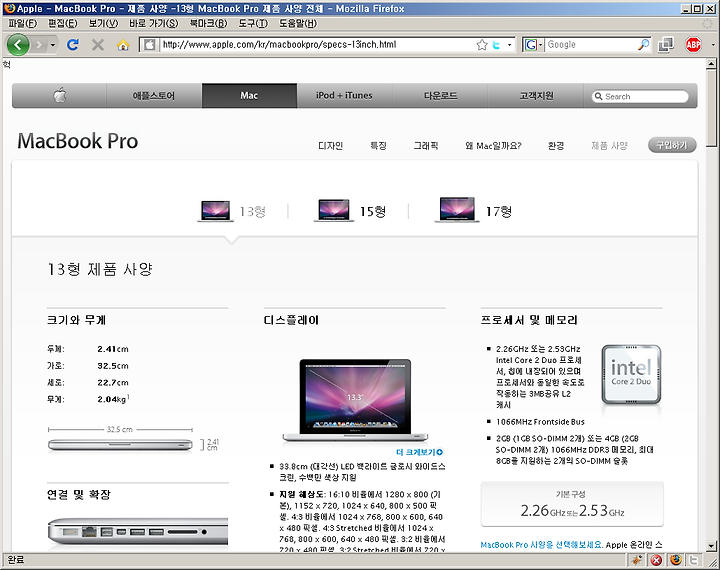
Task: Open the 편집(E) menu
Action: pos(63,23)
